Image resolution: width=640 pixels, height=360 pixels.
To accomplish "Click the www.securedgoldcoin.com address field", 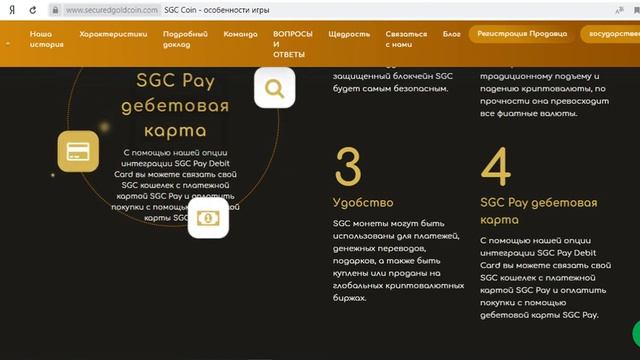I will click(x=112, y=10).
